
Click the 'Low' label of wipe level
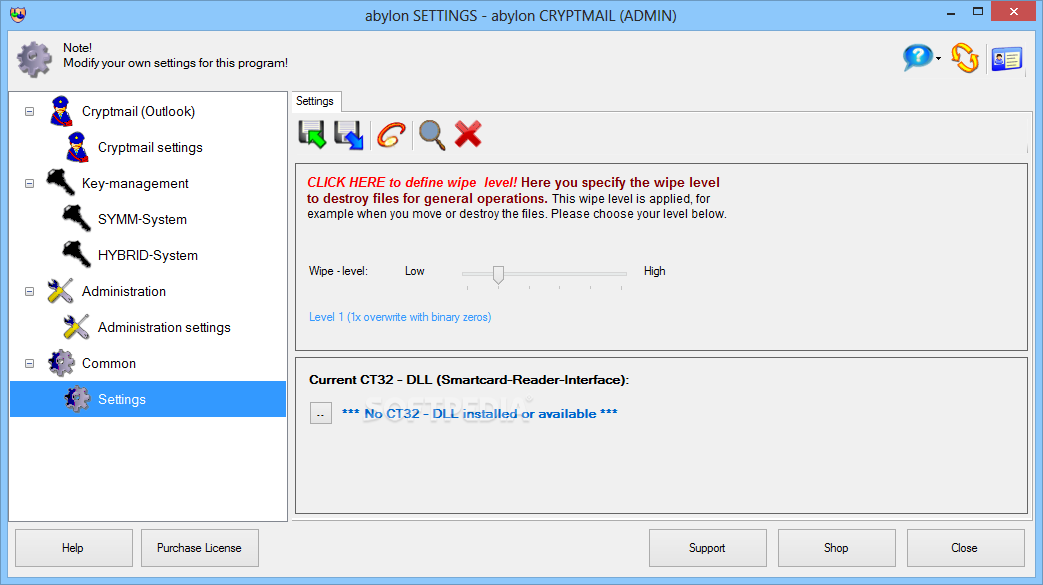pos(414,271)
